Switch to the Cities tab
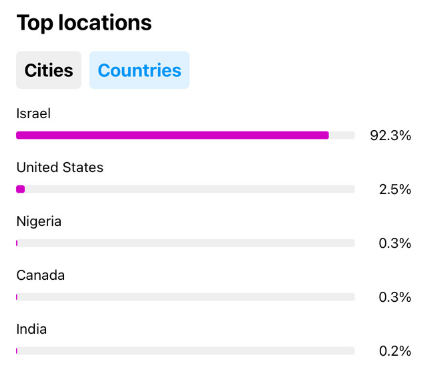The image size is (428, 377). [49, 70]
